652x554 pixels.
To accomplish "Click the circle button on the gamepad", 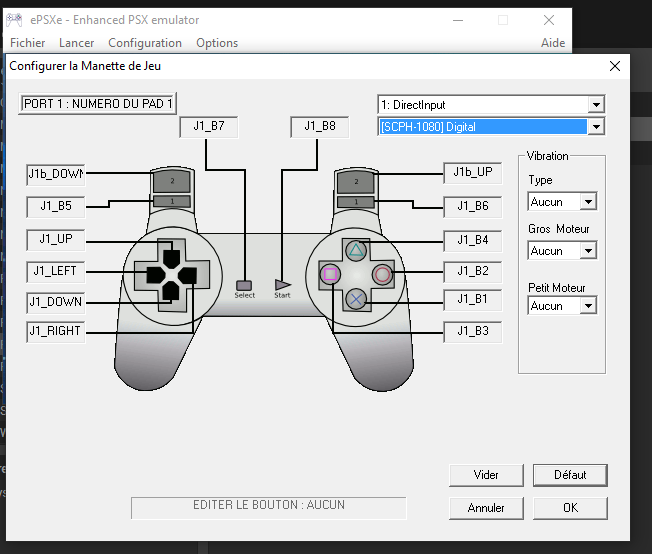I will pyautogui.click(x=382, y=275).
